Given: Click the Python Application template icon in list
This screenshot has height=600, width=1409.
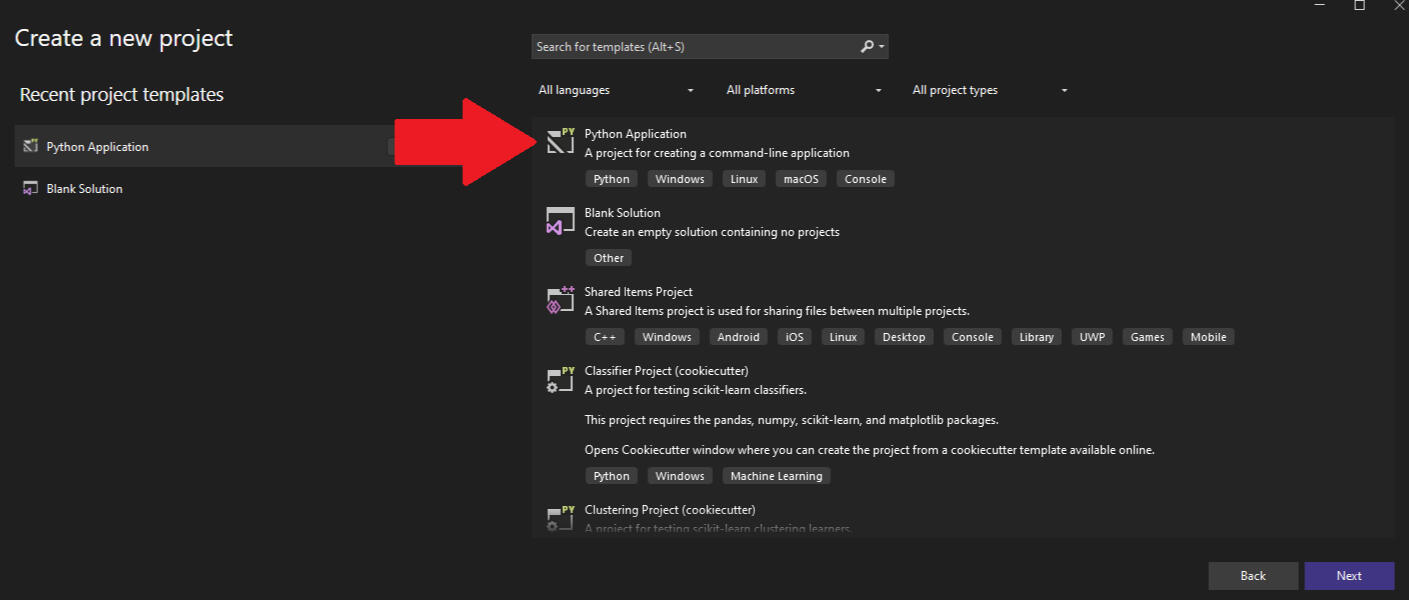Looking at the screenshot, I should (x=560, y=141).
